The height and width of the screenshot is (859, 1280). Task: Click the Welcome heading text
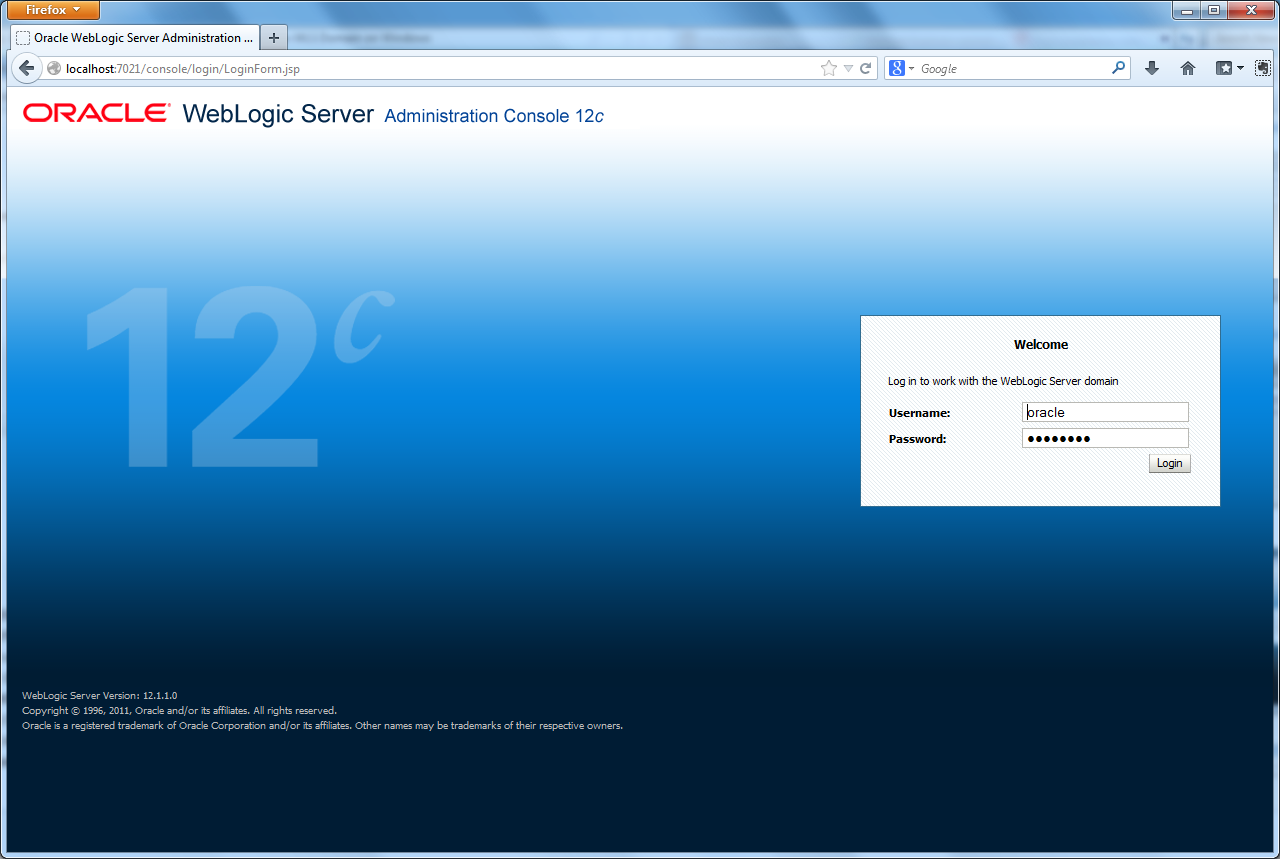pyautogui.click(x=1041, y=345)
